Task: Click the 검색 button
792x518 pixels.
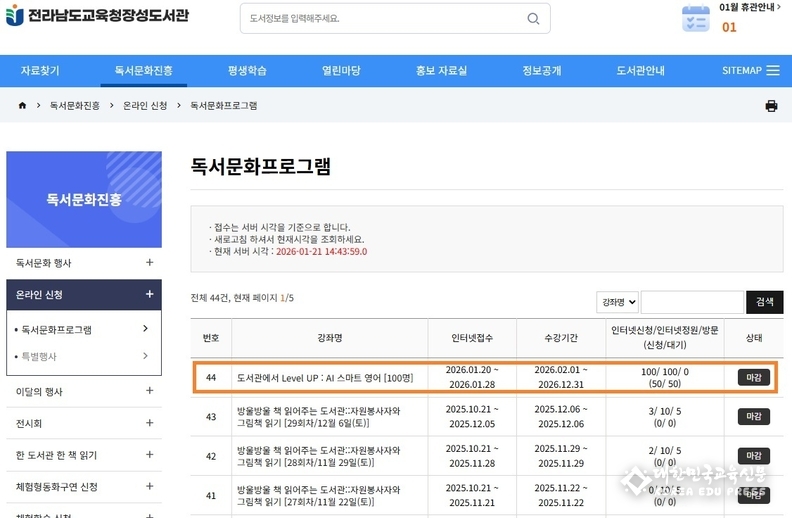Action: coord(764,302)
